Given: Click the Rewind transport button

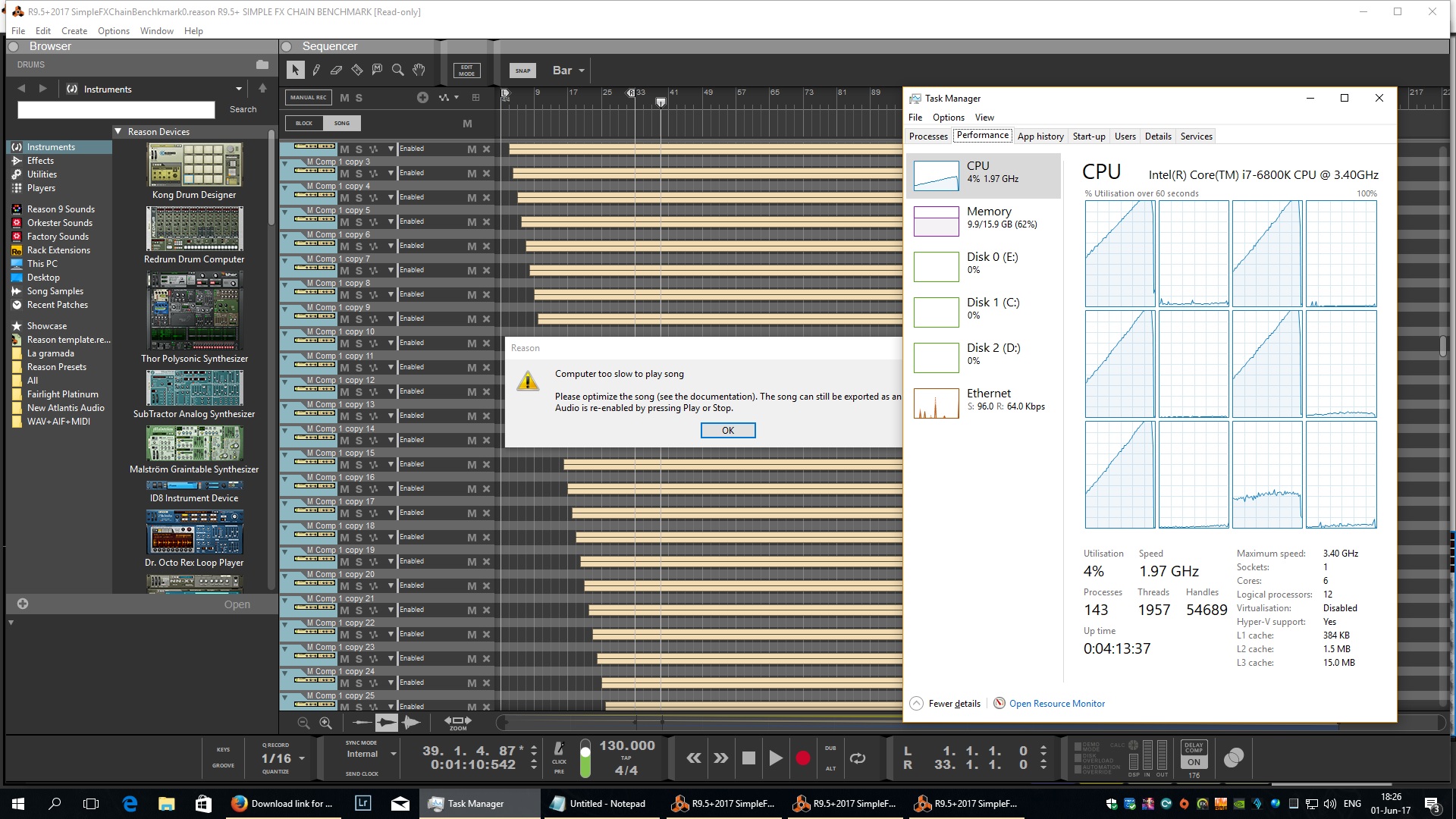Looking at the screenshot, I should 693,758.
